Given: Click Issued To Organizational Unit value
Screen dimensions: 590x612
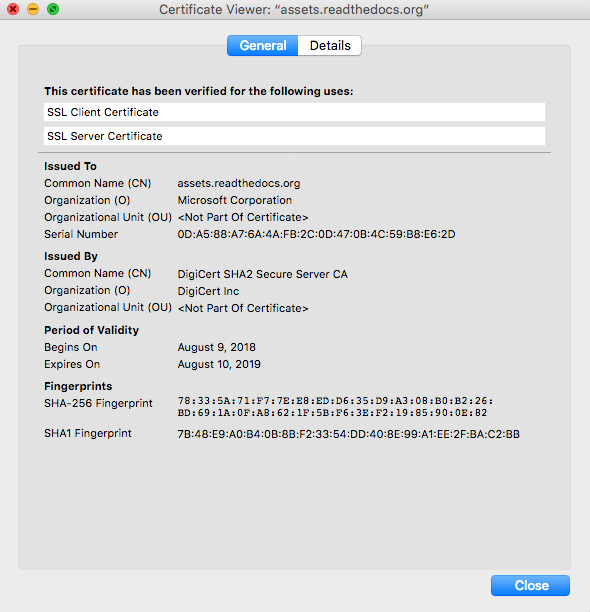Looking at the screenshot, I should coord(243,217).
